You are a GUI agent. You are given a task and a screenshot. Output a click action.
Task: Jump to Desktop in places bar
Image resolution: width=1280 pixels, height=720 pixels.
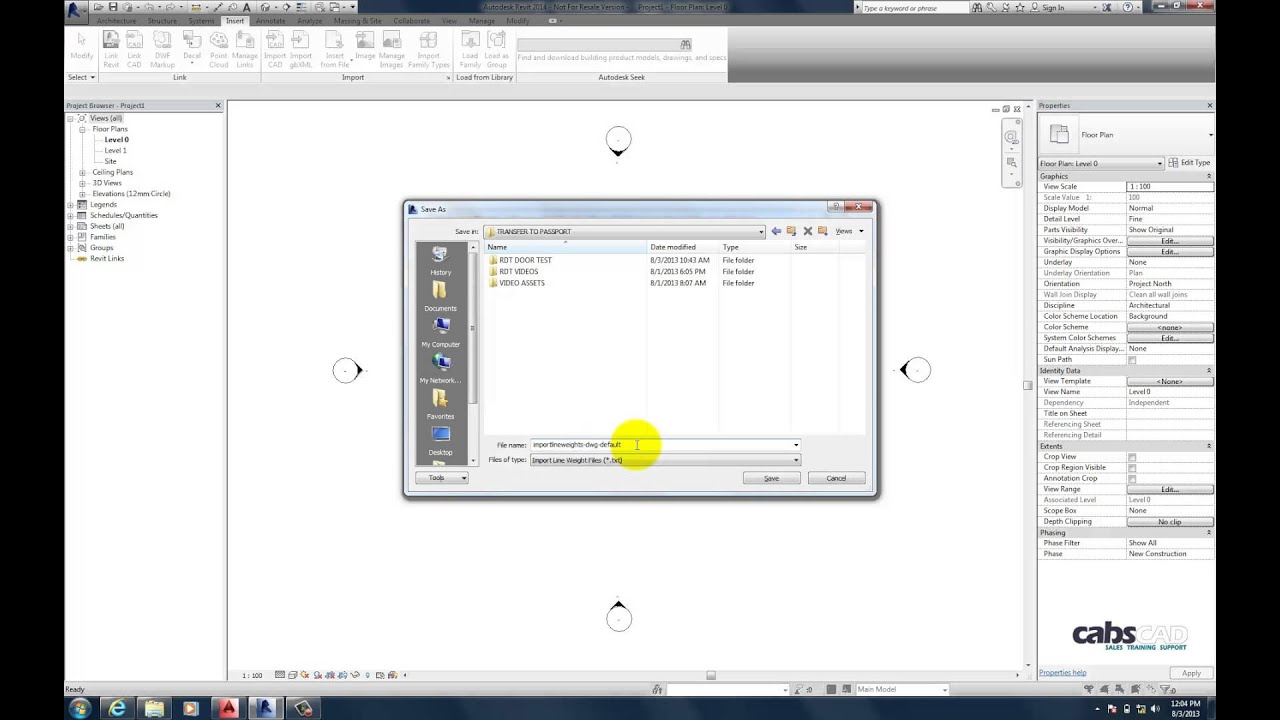tap(440, 440)
